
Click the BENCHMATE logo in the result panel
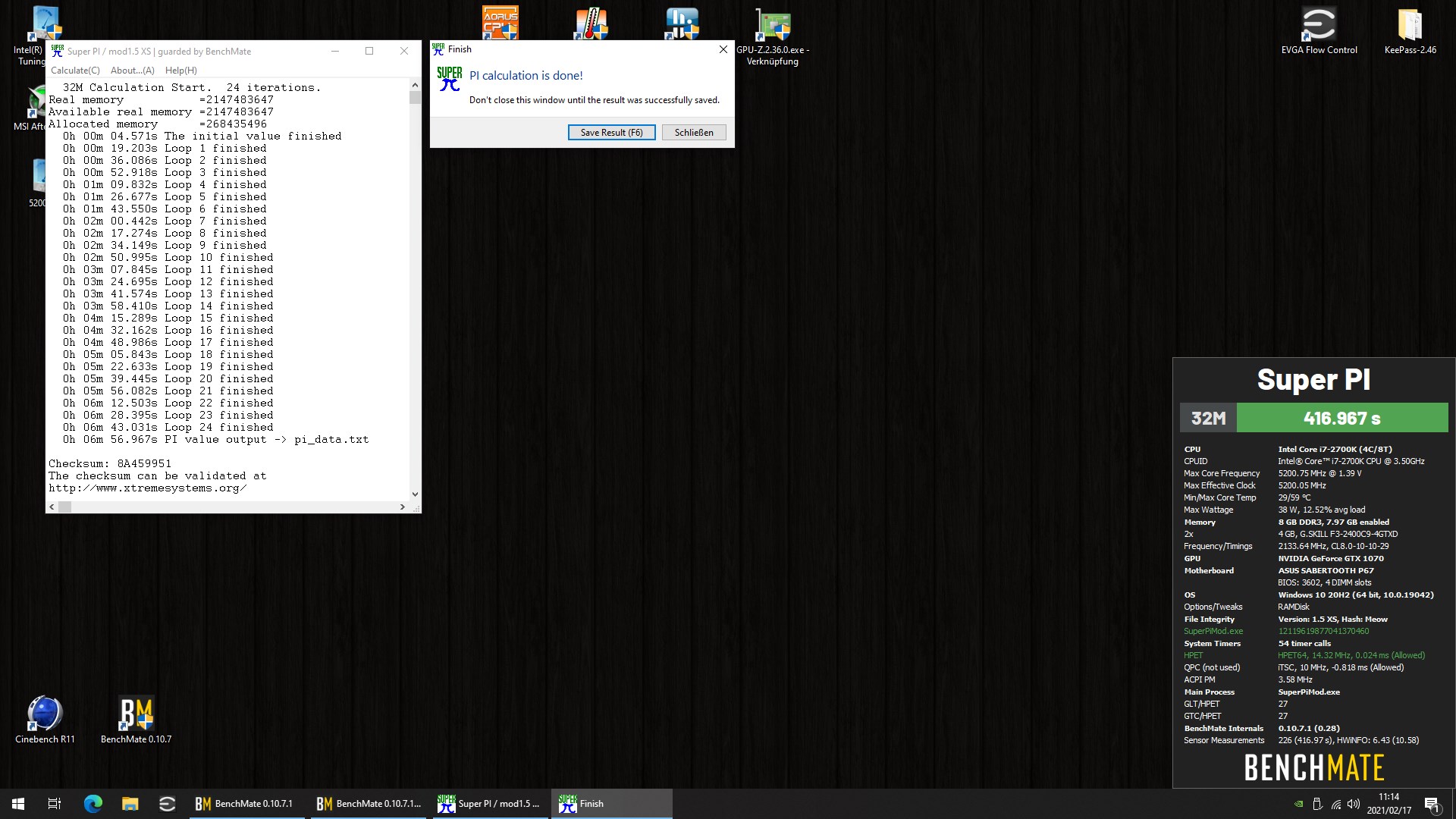point(1313,767)
